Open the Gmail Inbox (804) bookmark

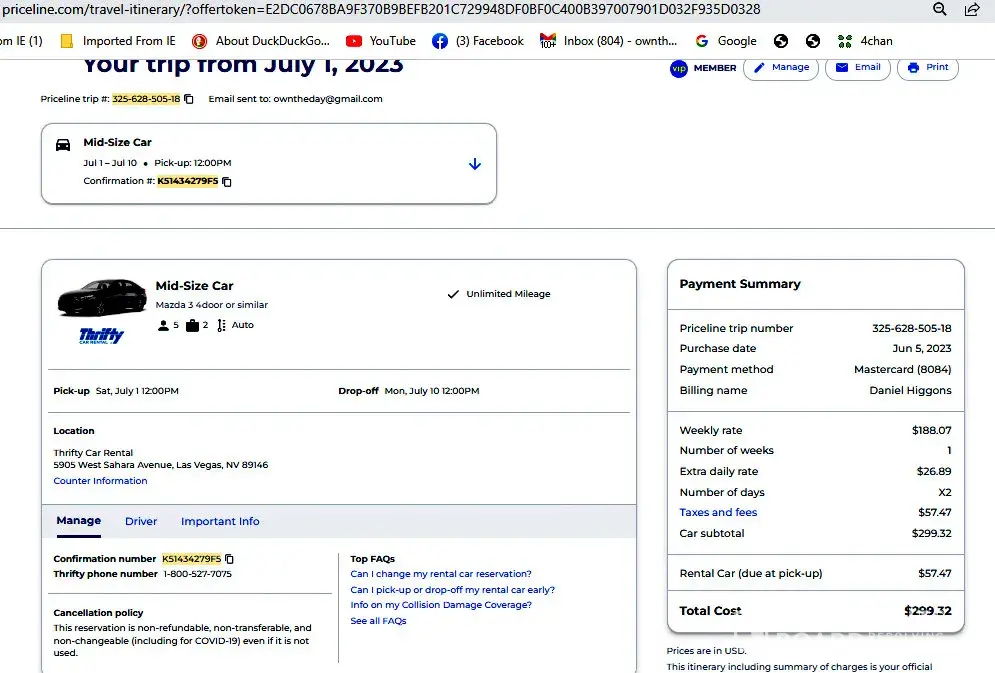pyautogui.click(x=609, y=41)
